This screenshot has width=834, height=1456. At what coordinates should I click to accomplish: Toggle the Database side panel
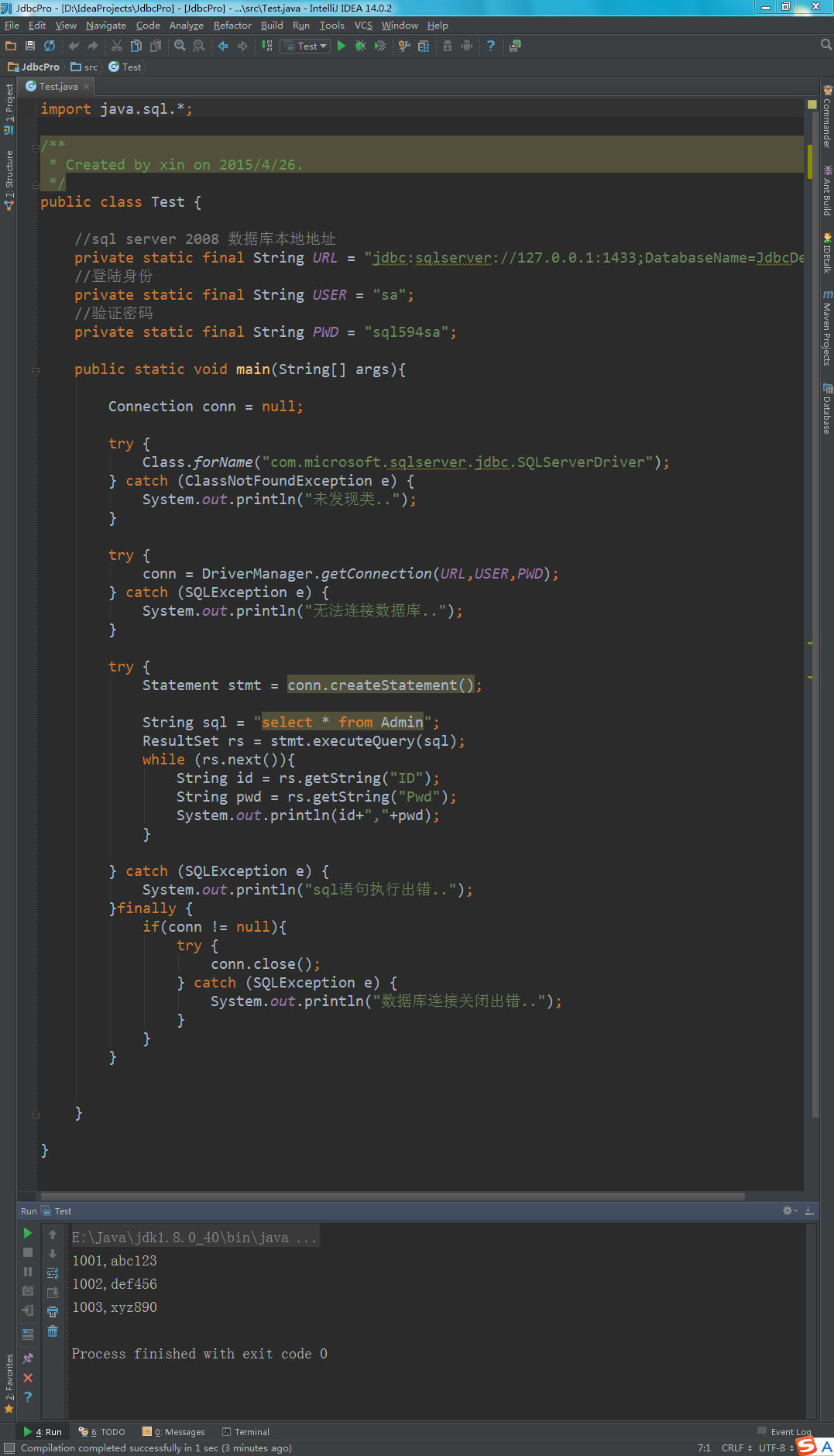point(827,409)
